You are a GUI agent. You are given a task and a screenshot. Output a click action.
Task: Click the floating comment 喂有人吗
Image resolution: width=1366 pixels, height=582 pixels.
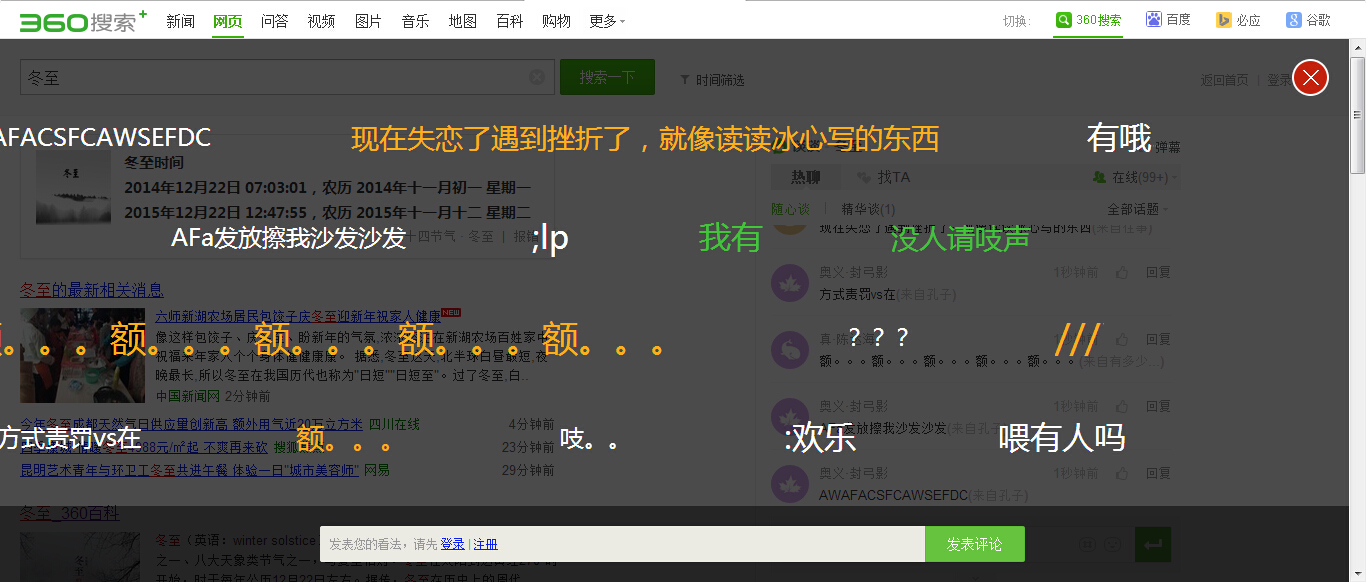[x=1062, y=438]
